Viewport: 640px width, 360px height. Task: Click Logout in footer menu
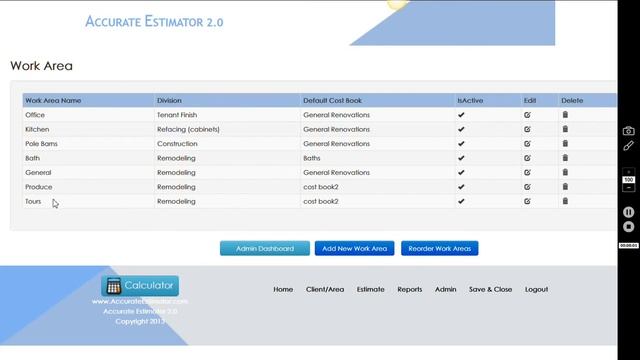(537, 289)
